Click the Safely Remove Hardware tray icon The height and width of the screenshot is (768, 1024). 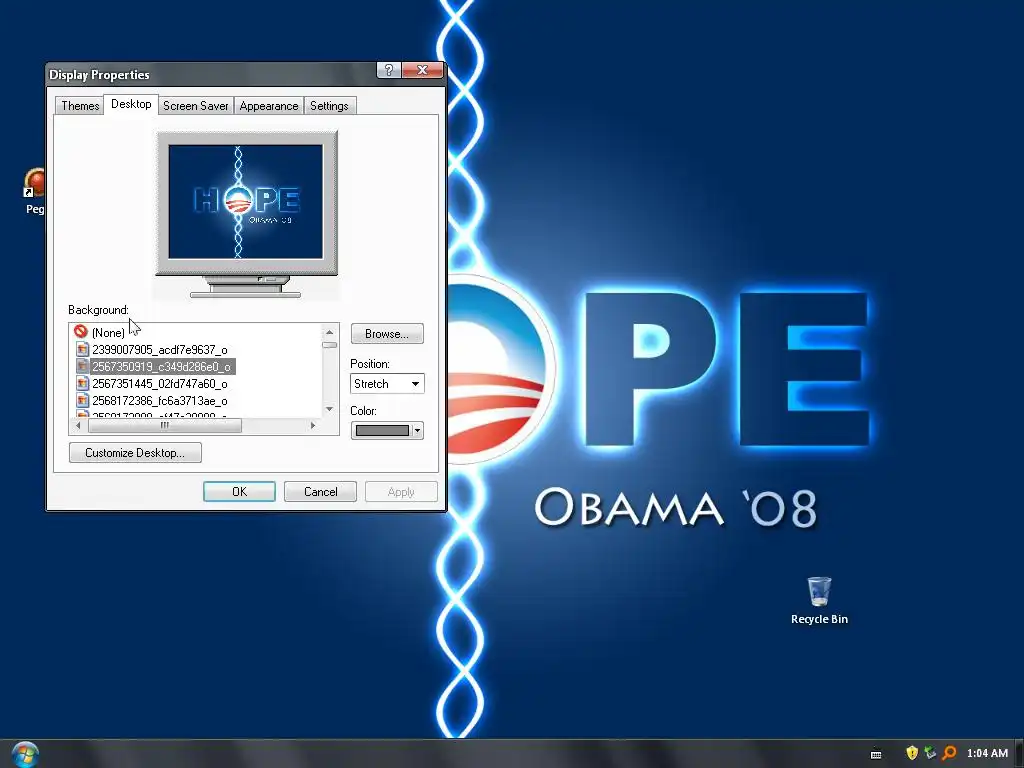coord(930,753)
